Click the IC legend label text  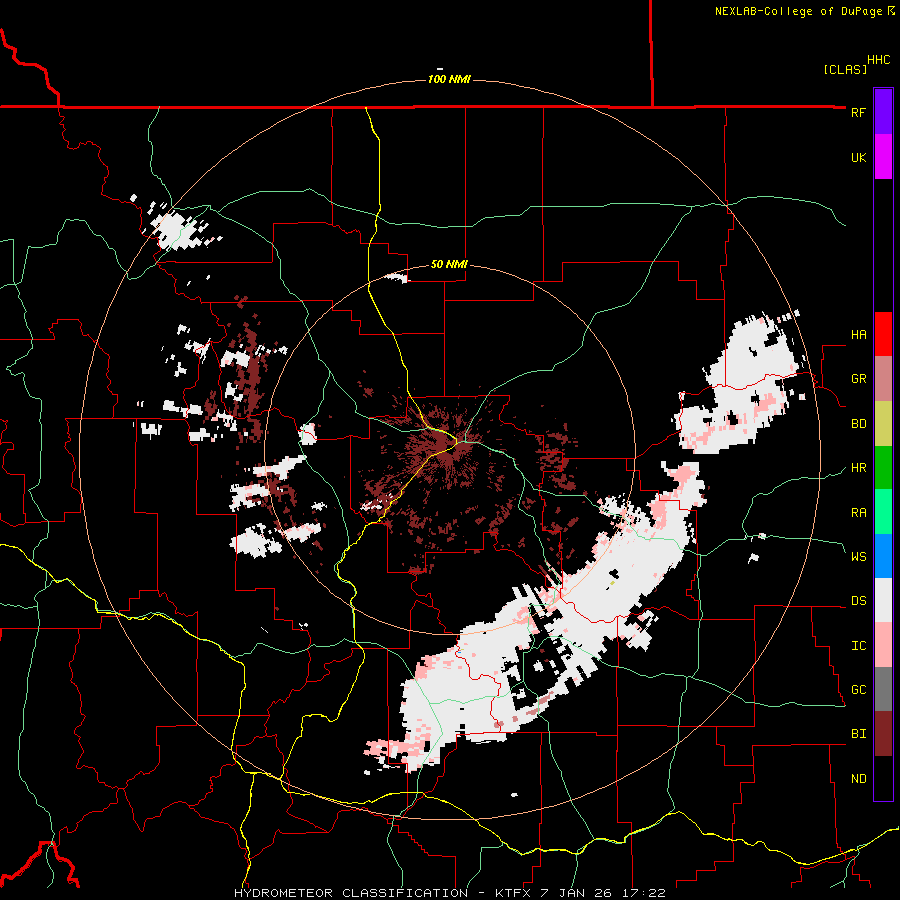tap(858, 646)
